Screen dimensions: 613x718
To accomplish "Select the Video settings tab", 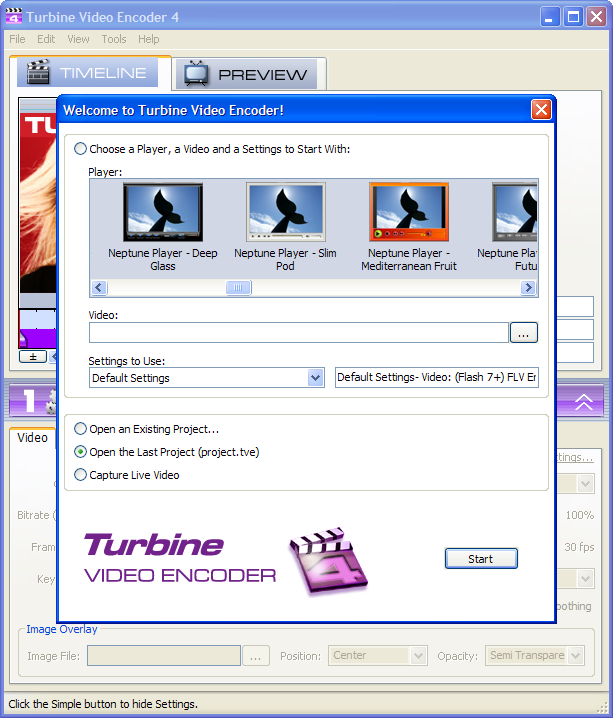I will pos(32,438).
